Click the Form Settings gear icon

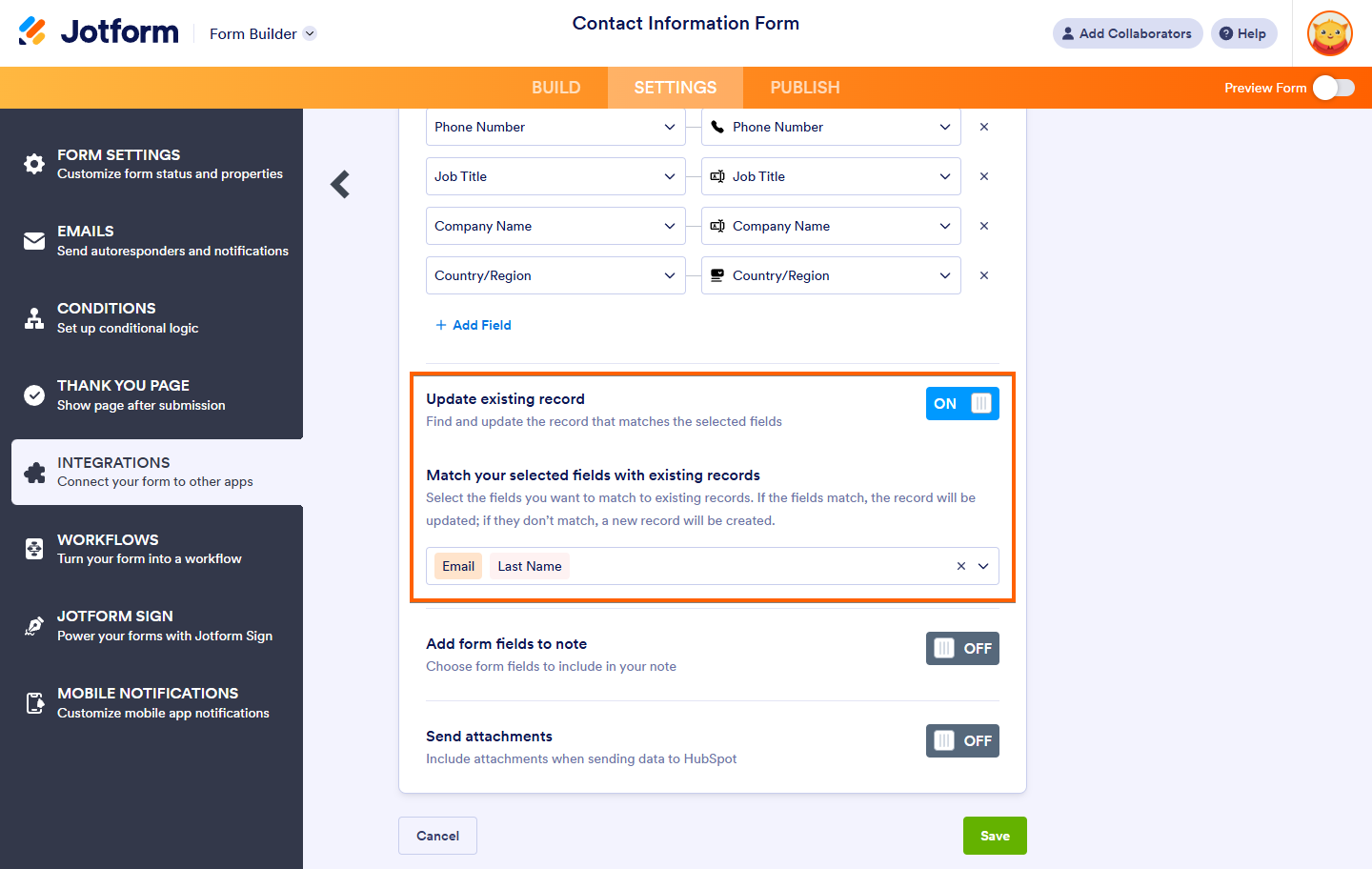coord(34,164)
